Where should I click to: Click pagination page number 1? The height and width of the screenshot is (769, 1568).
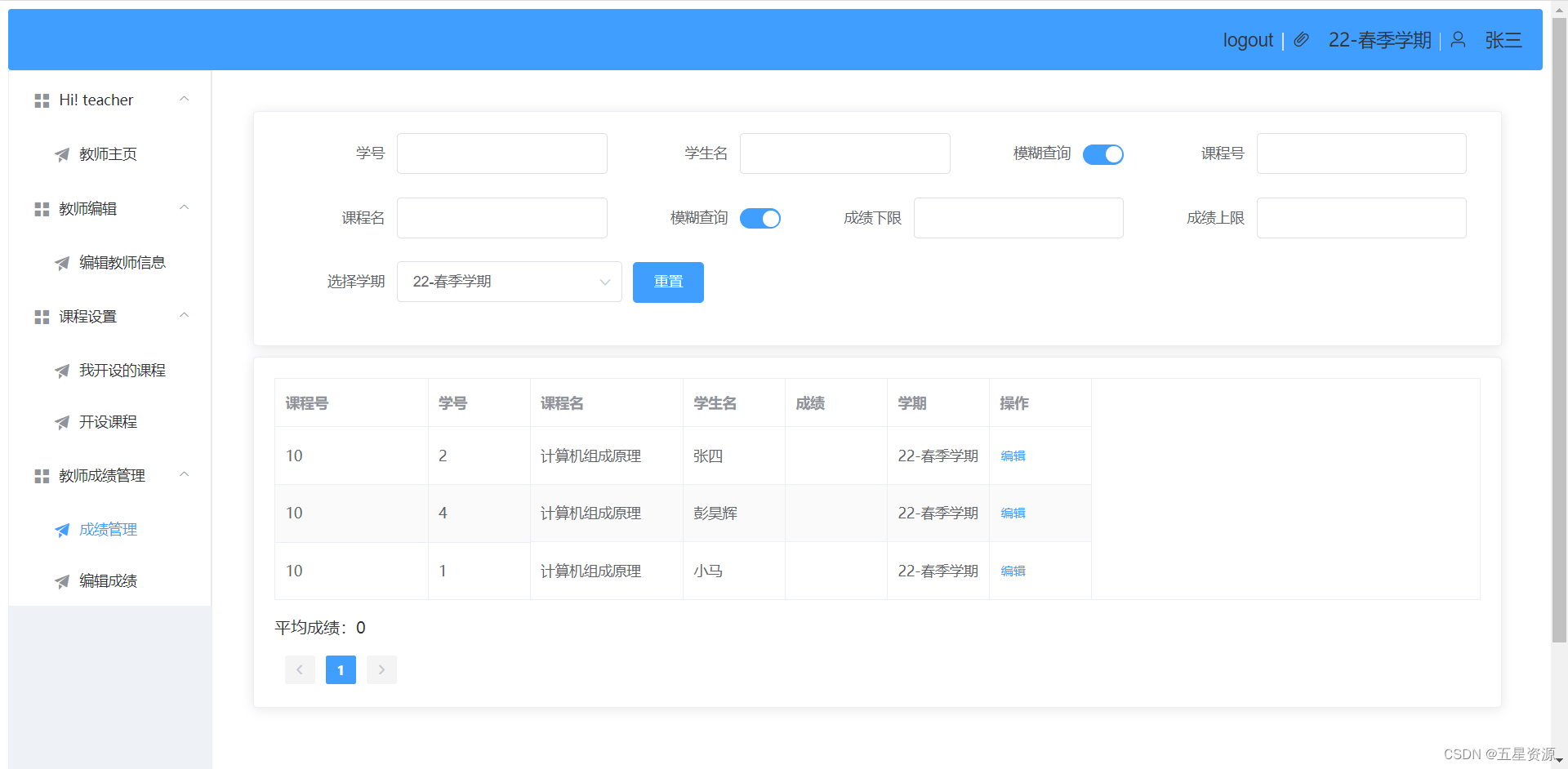(341, 670)
